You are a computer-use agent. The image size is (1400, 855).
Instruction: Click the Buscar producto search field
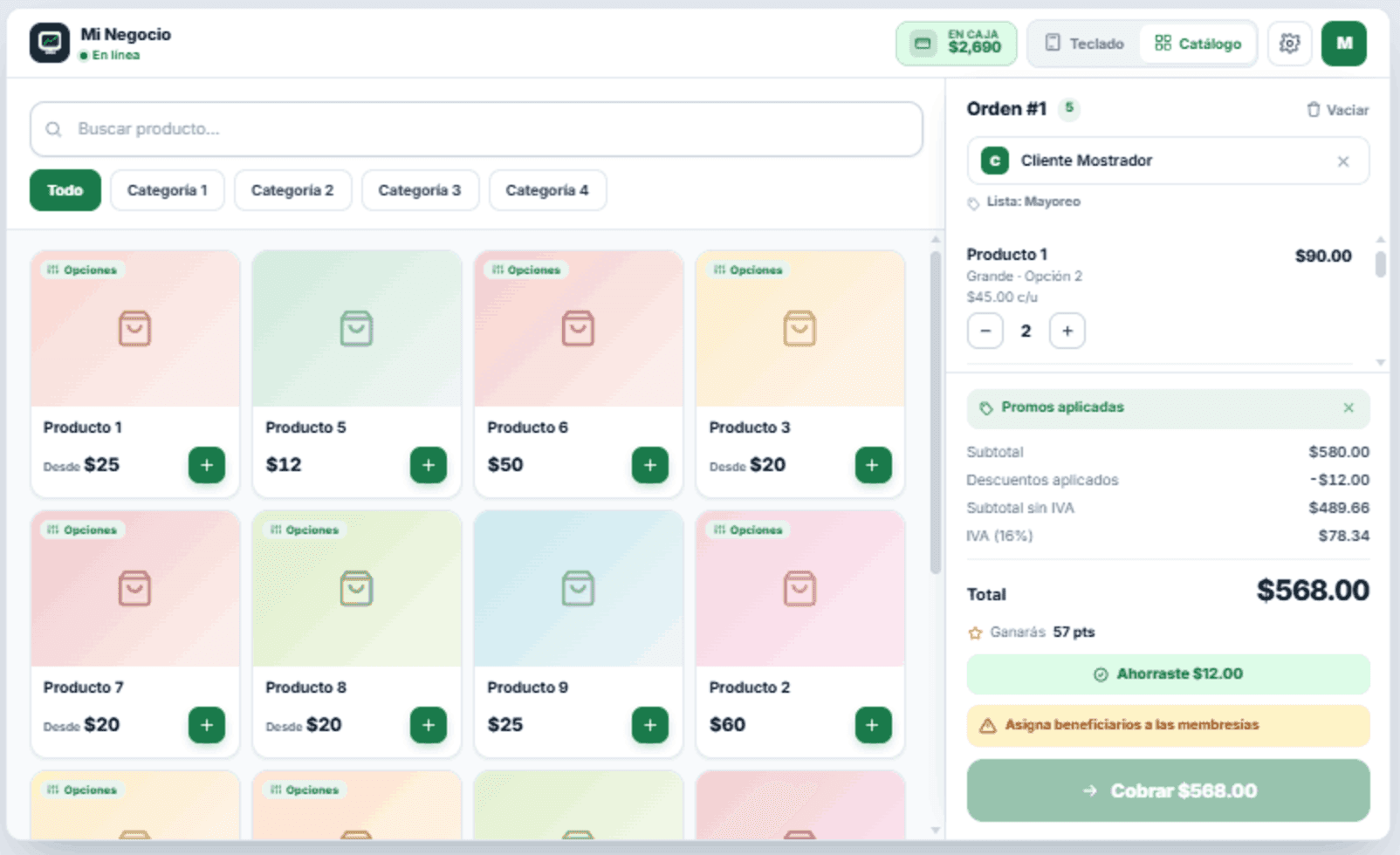point(477,129)
